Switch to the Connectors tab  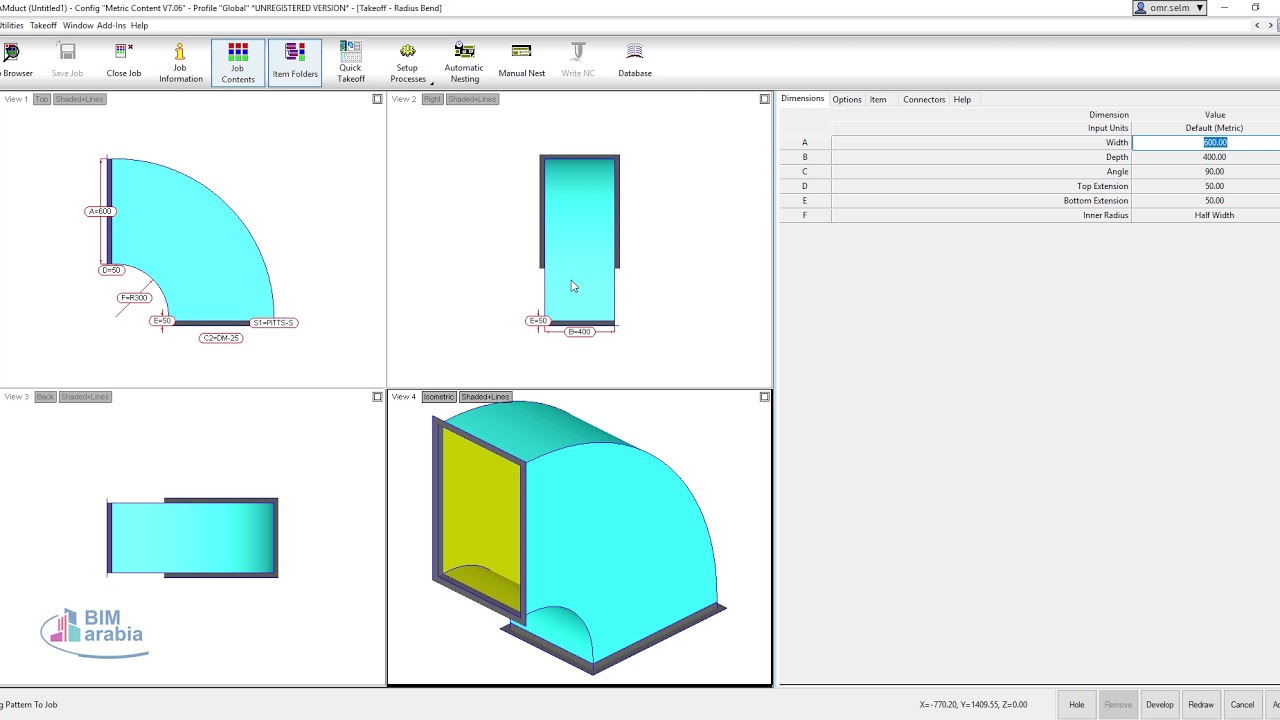click(x=923, y=99)
